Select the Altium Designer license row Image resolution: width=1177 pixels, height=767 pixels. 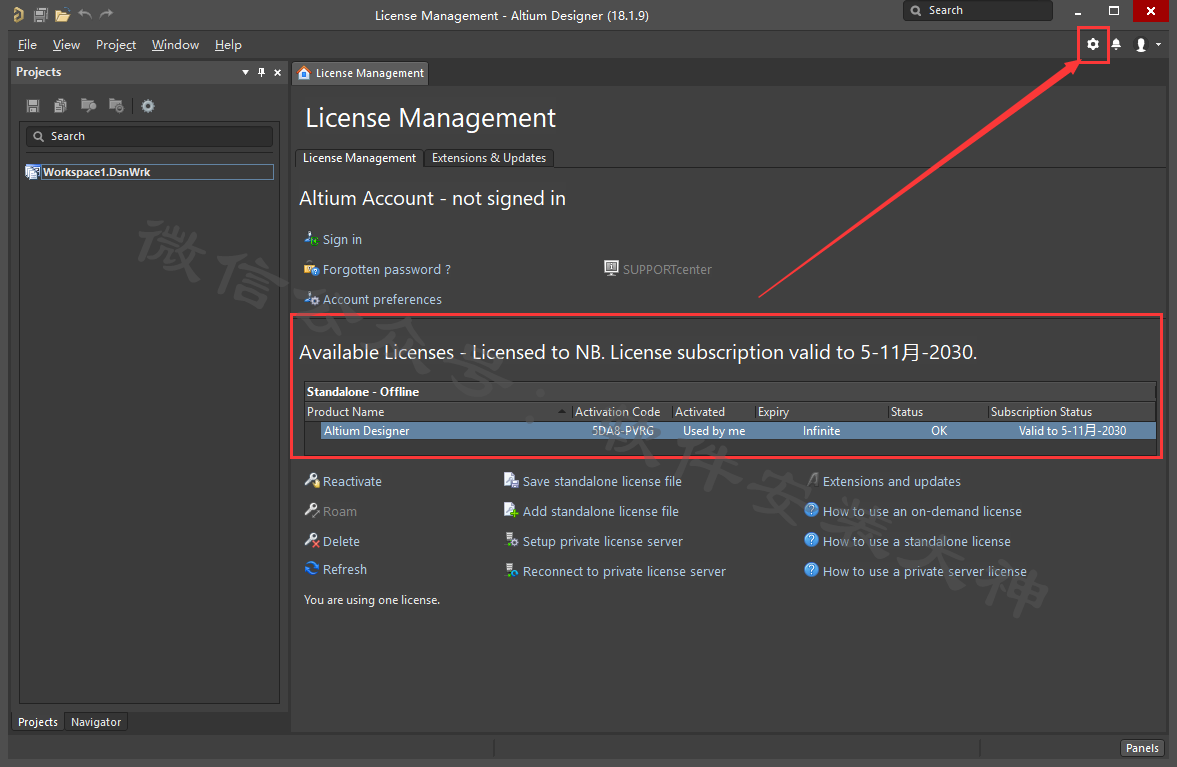click(738, 431)
